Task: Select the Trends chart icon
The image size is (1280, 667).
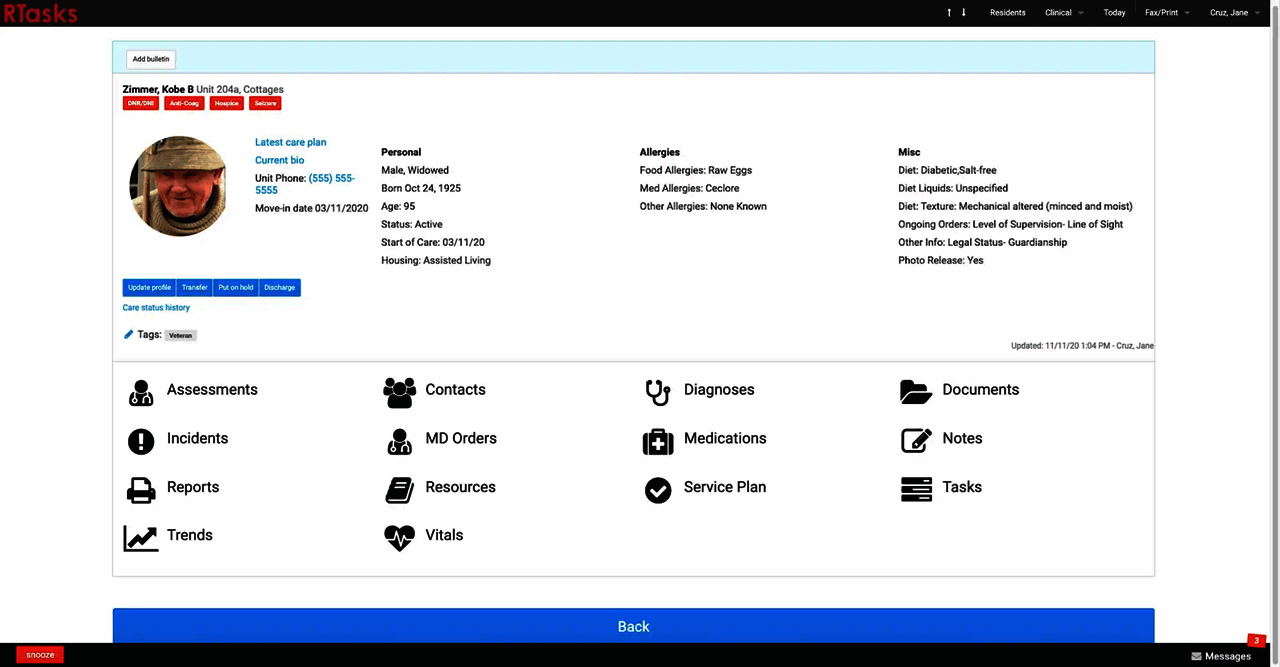Action: point(140,538)
